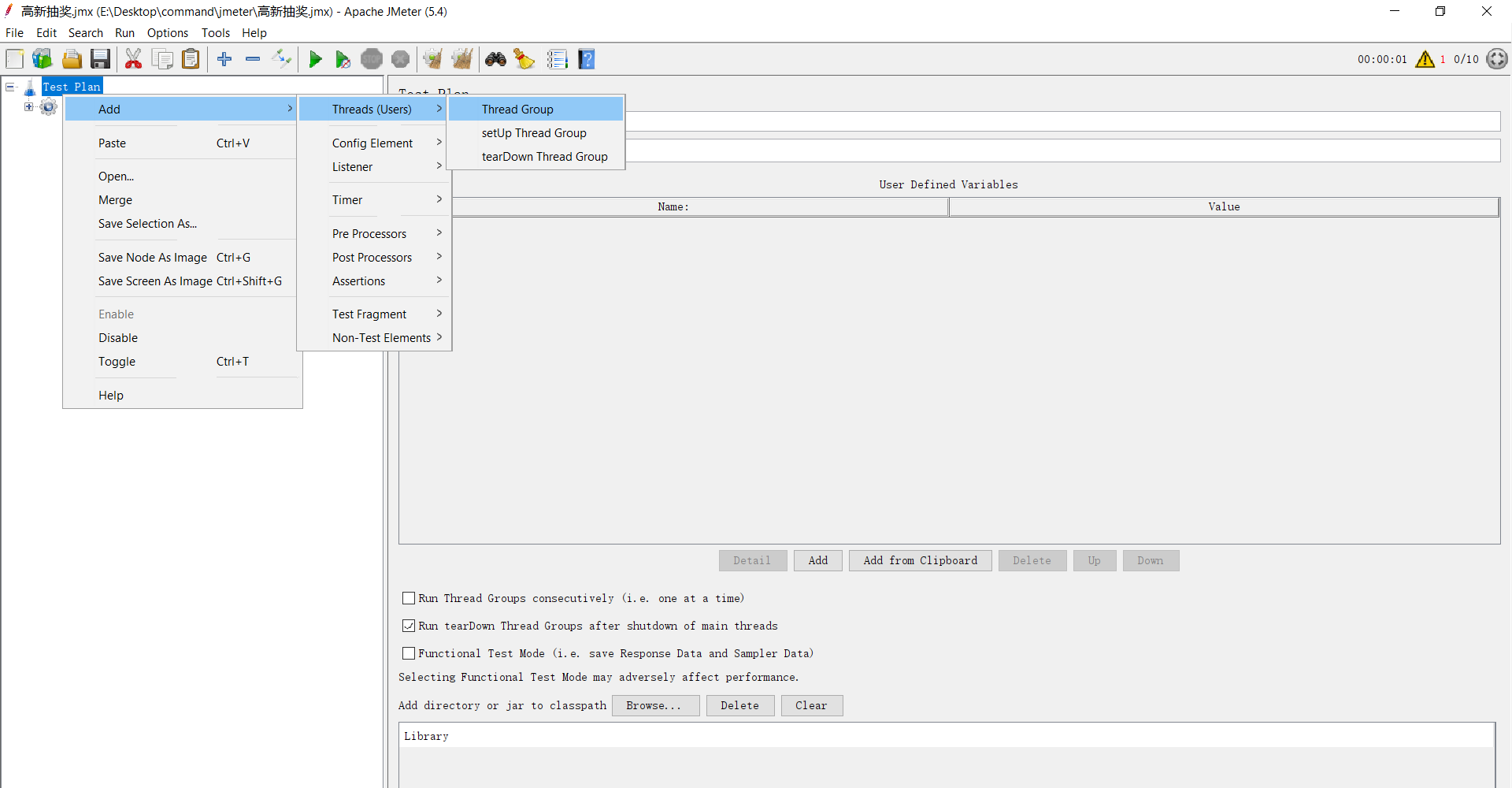The height and width of the screenshot is (788, 1512).
Task: Click the grey Shutdown toolbar icon
Action: point(401,59)
